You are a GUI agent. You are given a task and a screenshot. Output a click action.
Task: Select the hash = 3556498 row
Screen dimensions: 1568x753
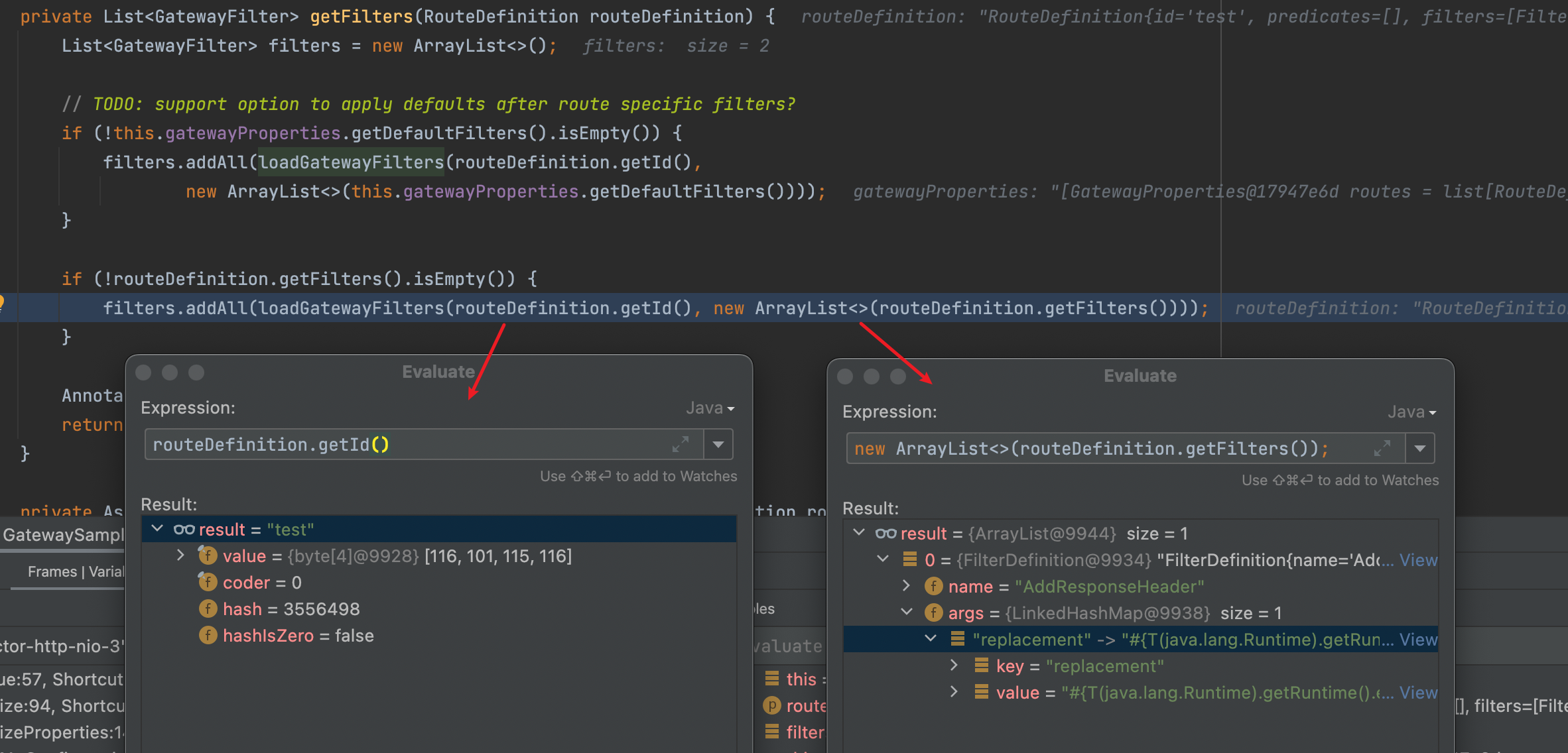(x=438, y=608)
